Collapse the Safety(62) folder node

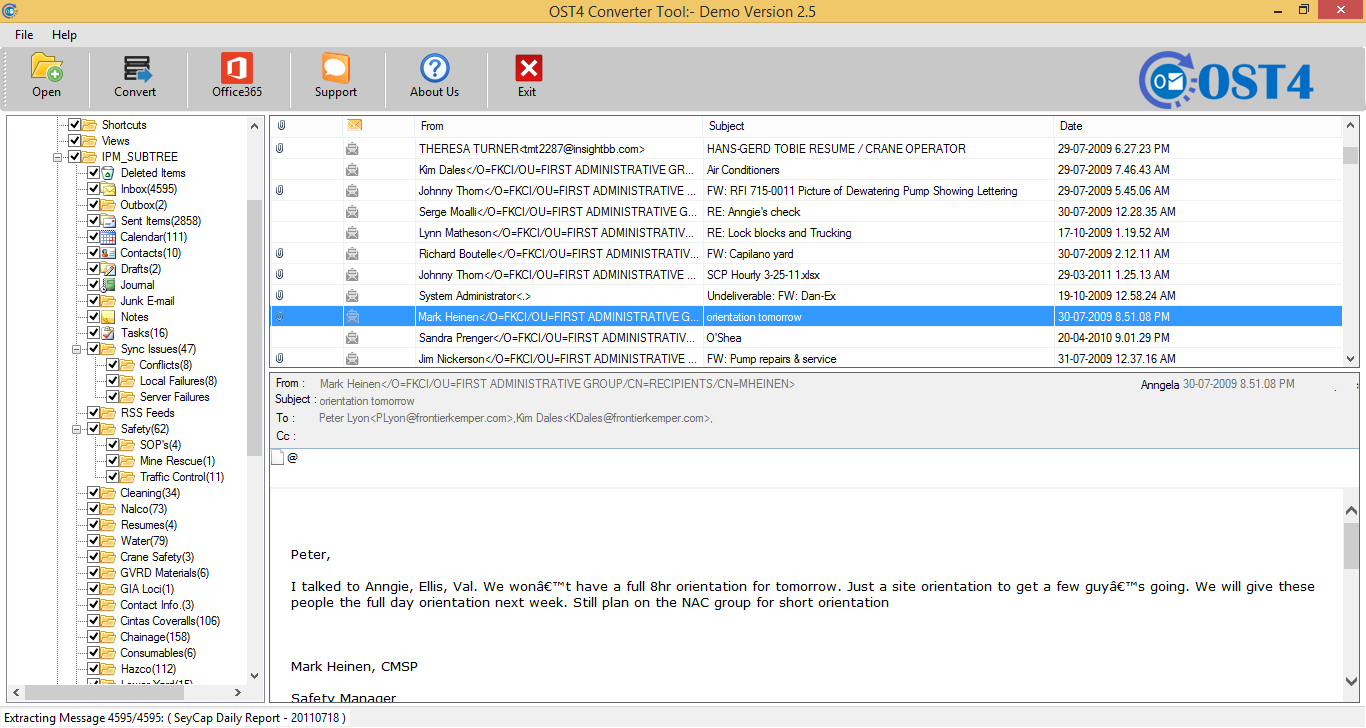coord(76,429)
